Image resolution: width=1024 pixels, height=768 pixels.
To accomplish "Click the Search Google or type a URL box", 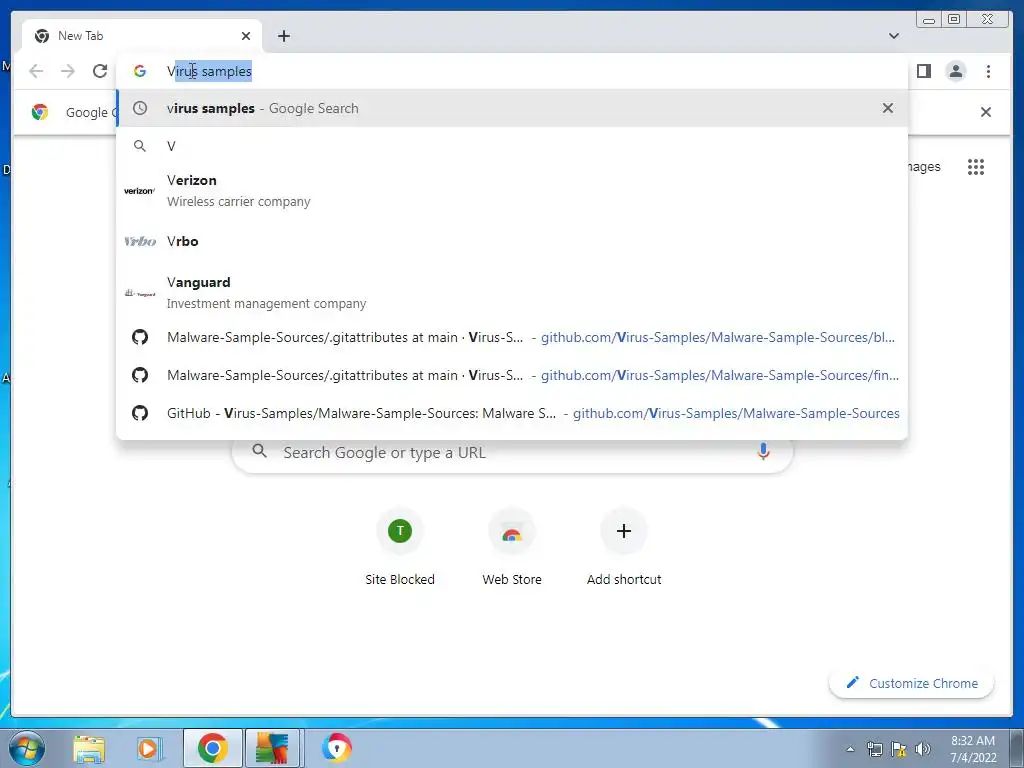I will pos(513,452).
